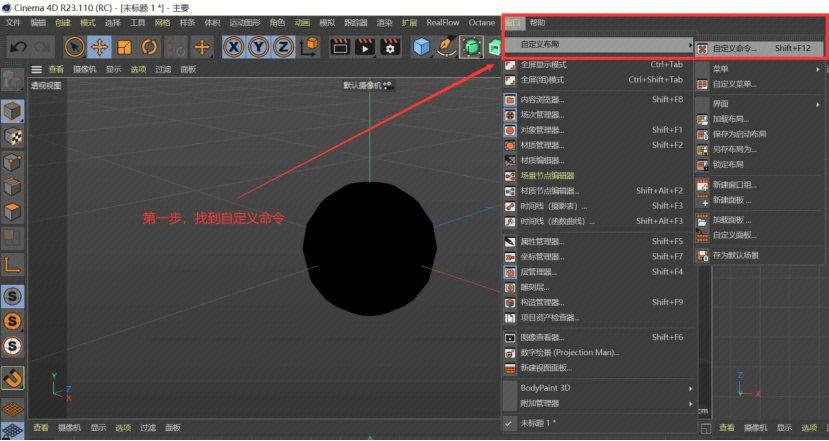Select the Live Selection arrow tool
The image size is (829, 441).
(75, 48)
